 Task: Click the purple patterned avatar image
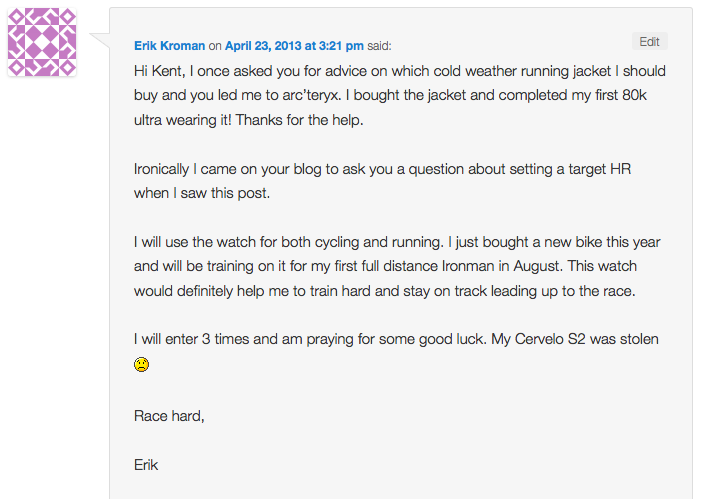click(x=42, y=43)
